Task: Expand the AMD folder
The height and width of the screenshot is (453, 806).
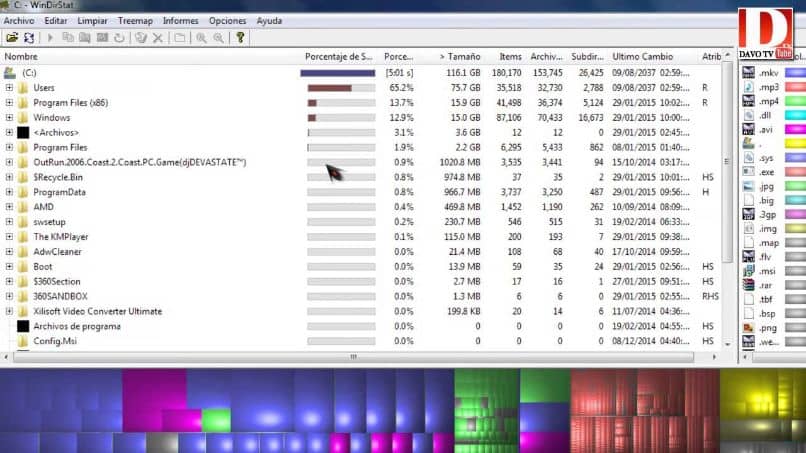Action: [9, 207]
